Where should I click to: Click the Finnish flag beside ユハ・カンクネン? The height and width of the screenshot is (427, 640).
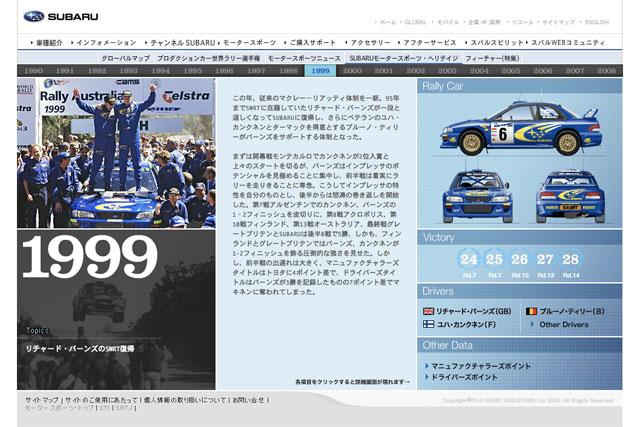pos(429,324)
